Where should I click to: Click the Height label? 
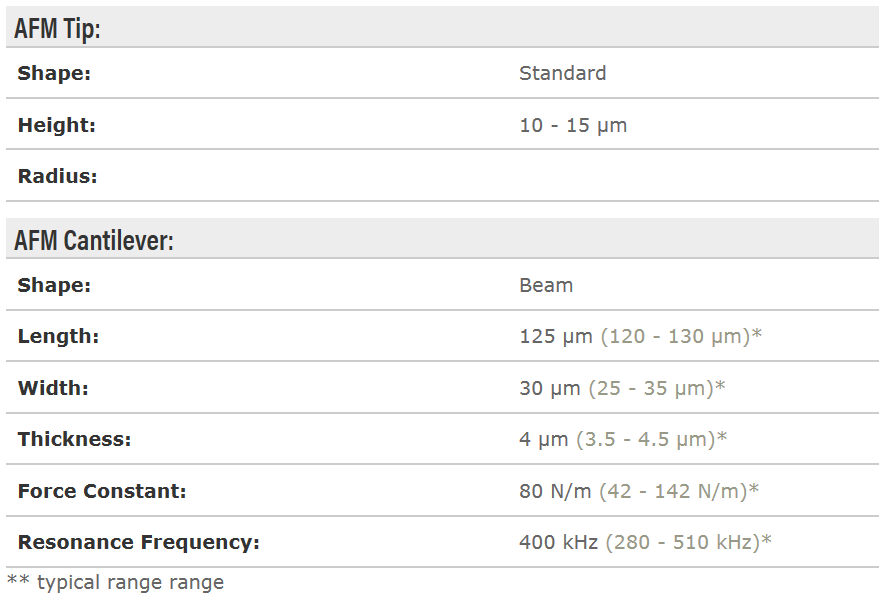coord(57,125)
